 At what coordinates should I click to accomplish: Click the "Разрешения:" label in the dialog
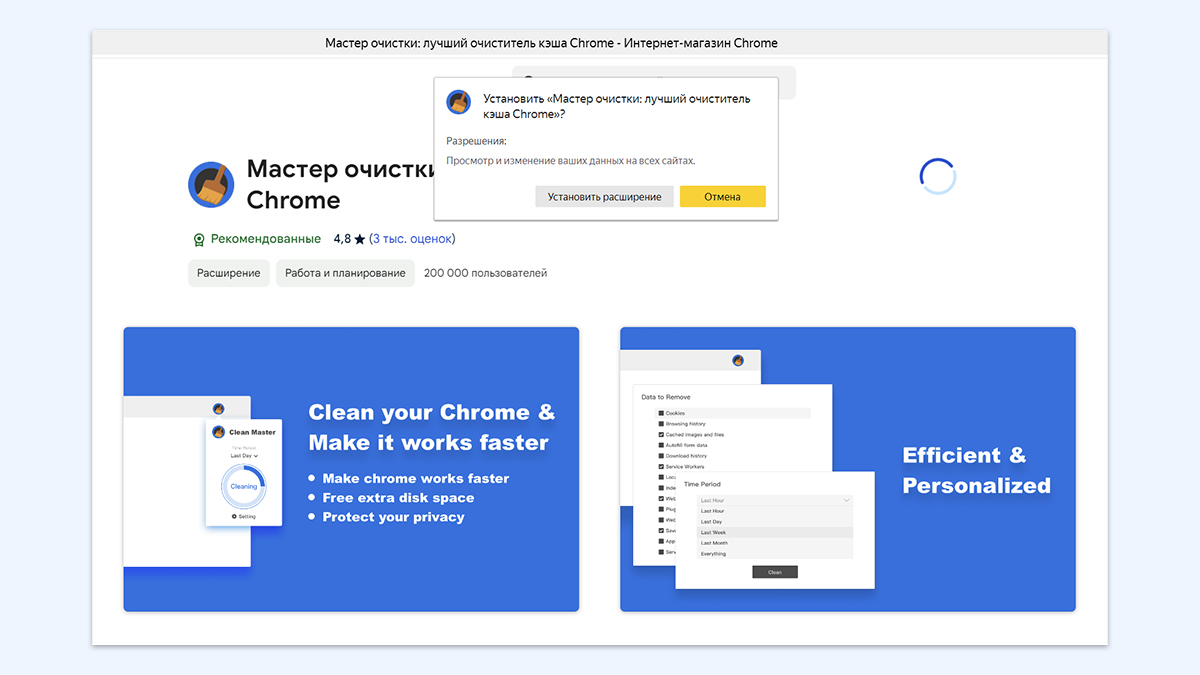476,141
